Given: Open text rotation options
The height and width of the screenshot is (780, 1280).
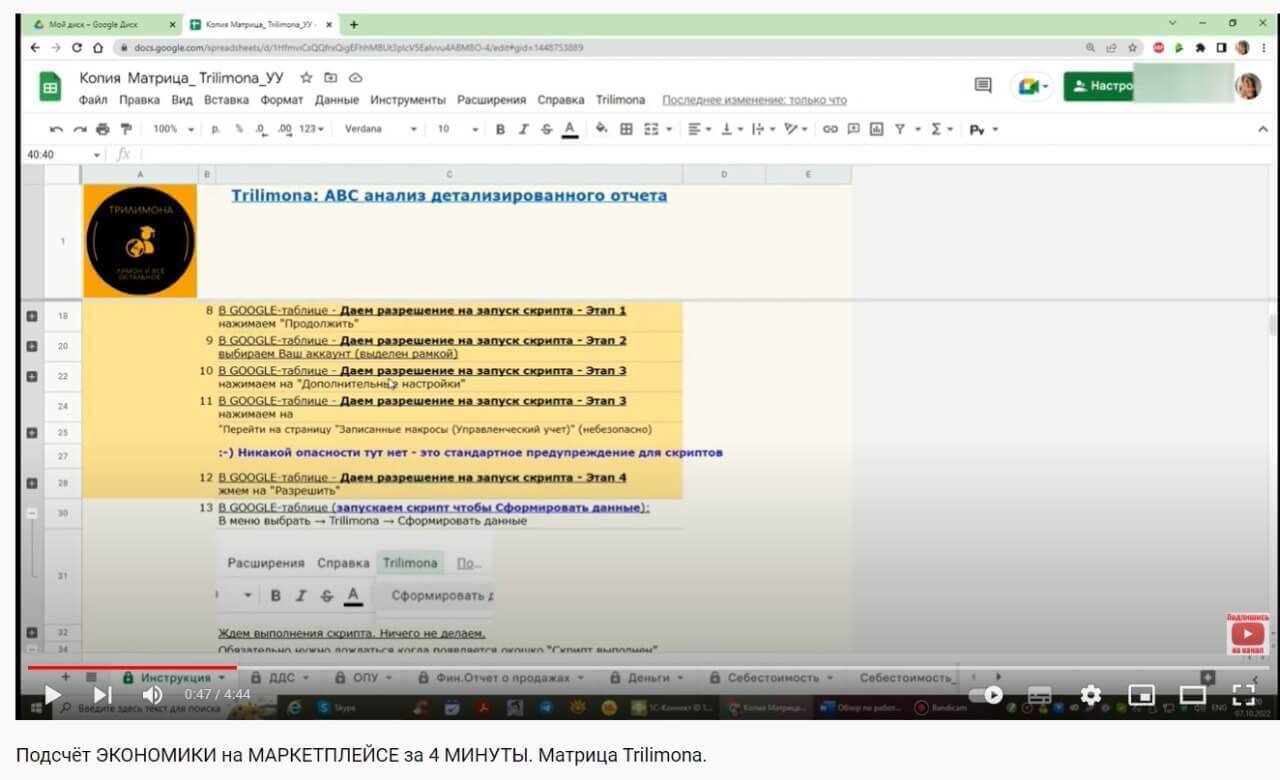Looking at the screenshot, I should [x=796, y=129].
